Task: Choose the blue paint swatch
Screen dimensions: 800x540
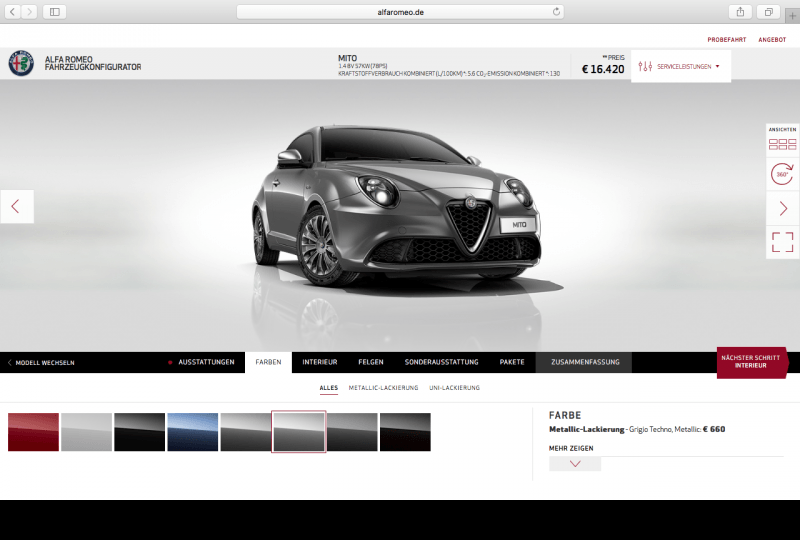Action: coord(192,432)
